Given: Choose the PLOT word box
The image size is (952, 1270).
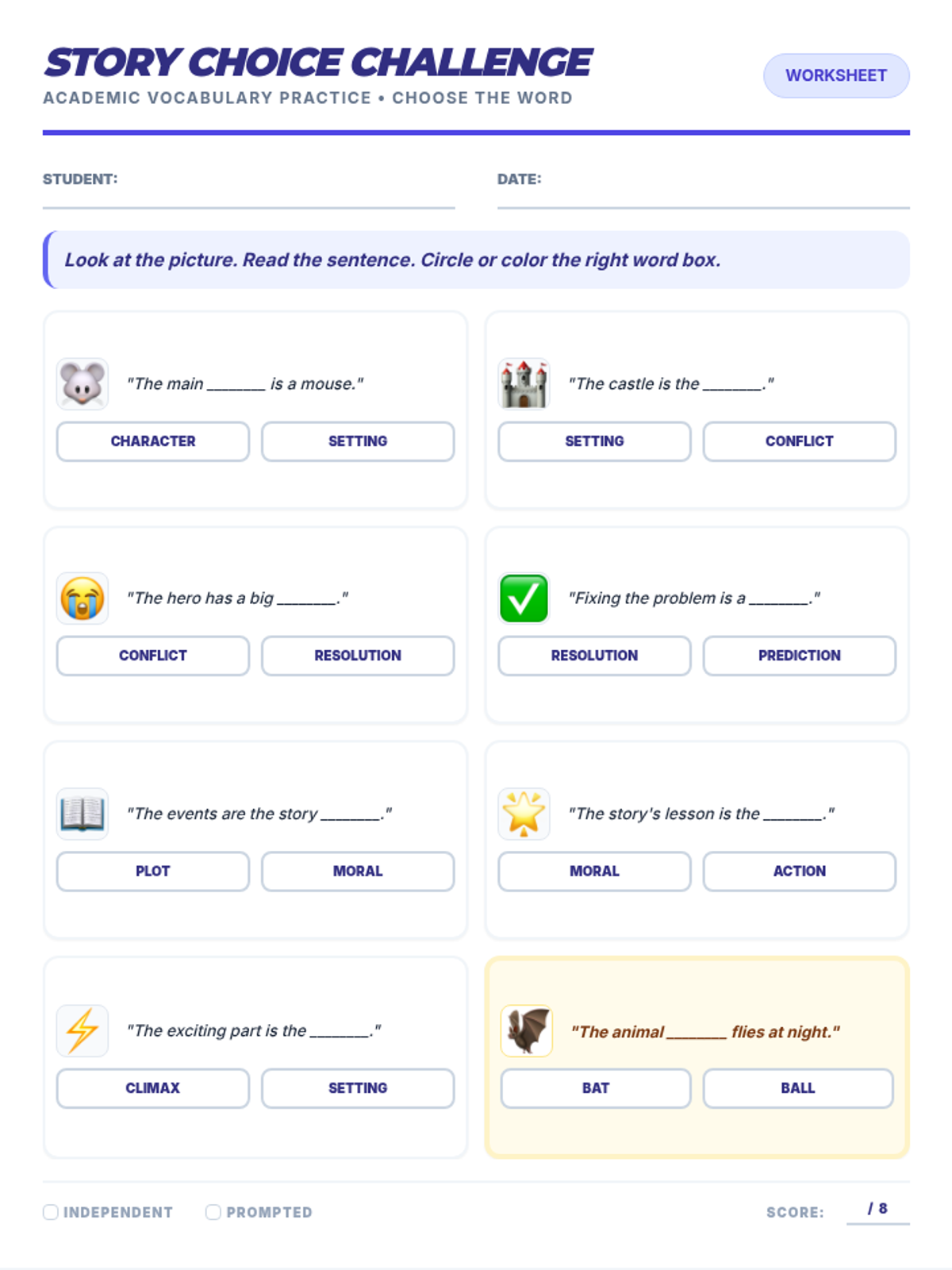Looking at the screenshot, I should [153, 872].
